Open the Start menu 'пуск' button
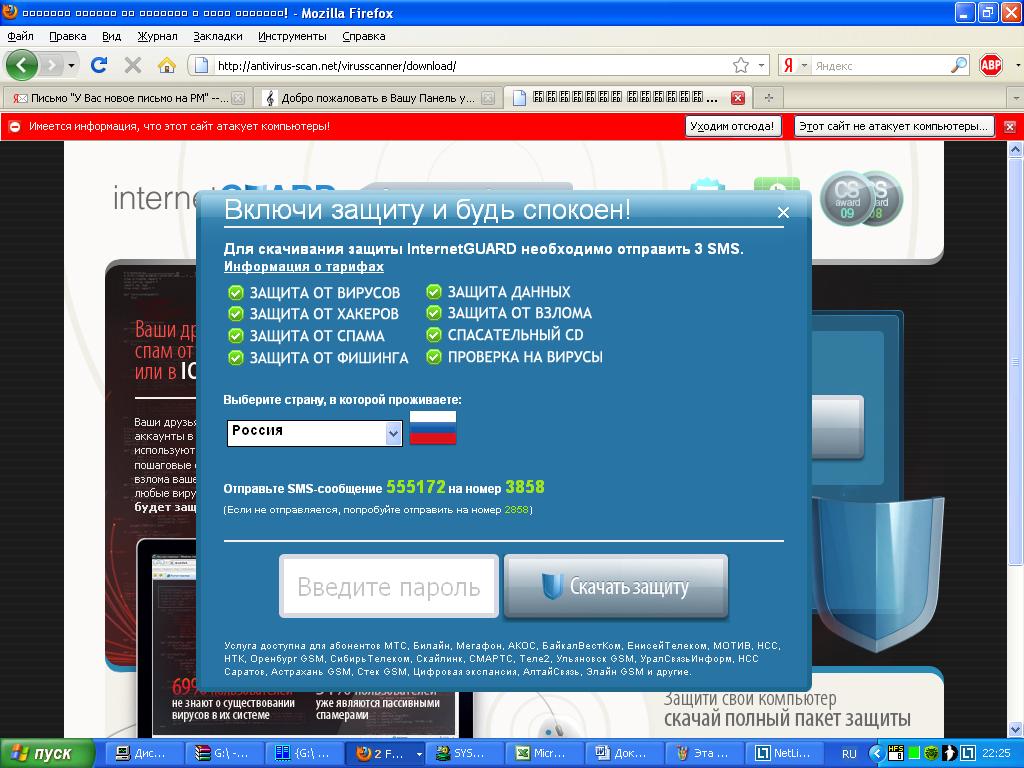This screenshot has height=768, width=1024. click(46, 753)
